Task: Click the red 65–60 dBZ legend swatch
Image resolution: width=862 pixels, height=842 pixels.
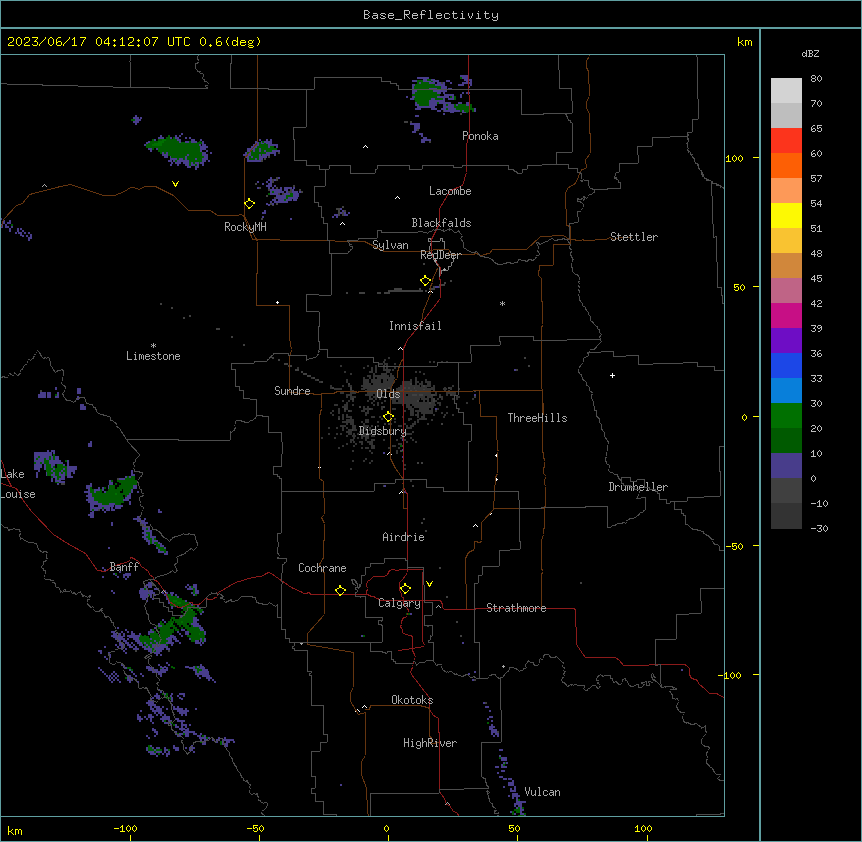Action: [786, 141]
